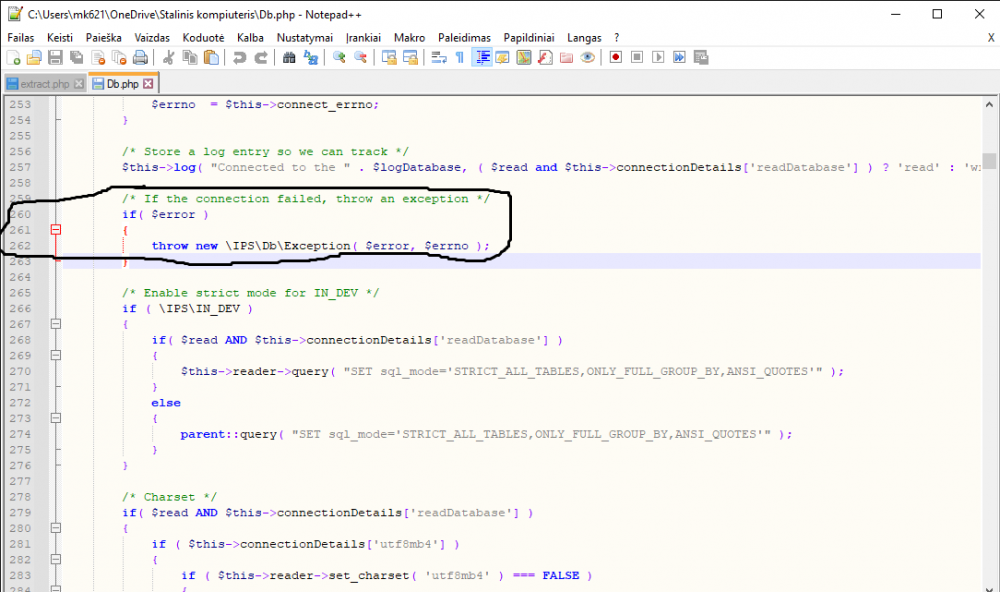The height and width of the screenshot is (592, 1000).
Task: Click the Run macro multiple times icon
Action: 679,57
